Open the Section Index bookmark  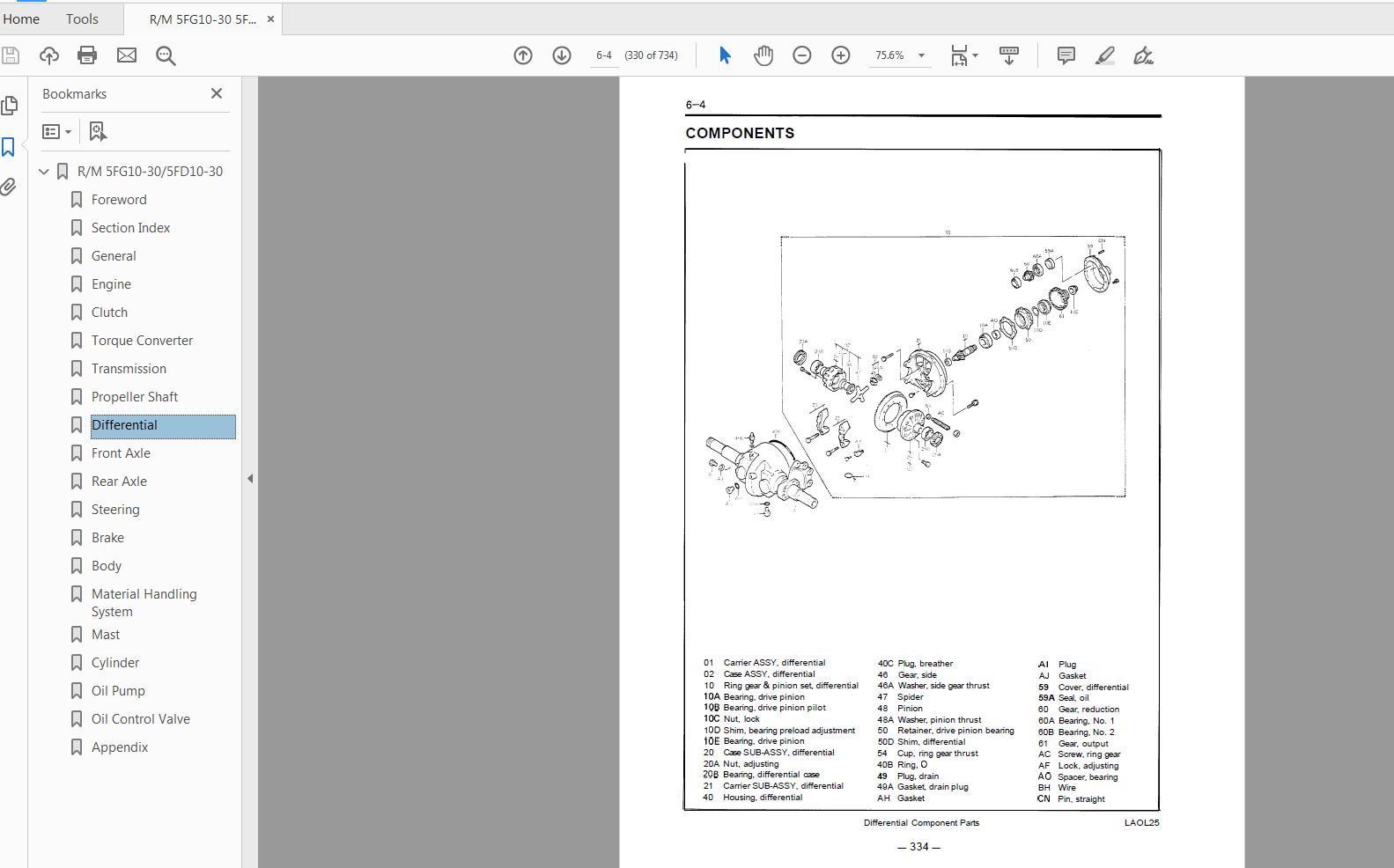tap(130, 228)
